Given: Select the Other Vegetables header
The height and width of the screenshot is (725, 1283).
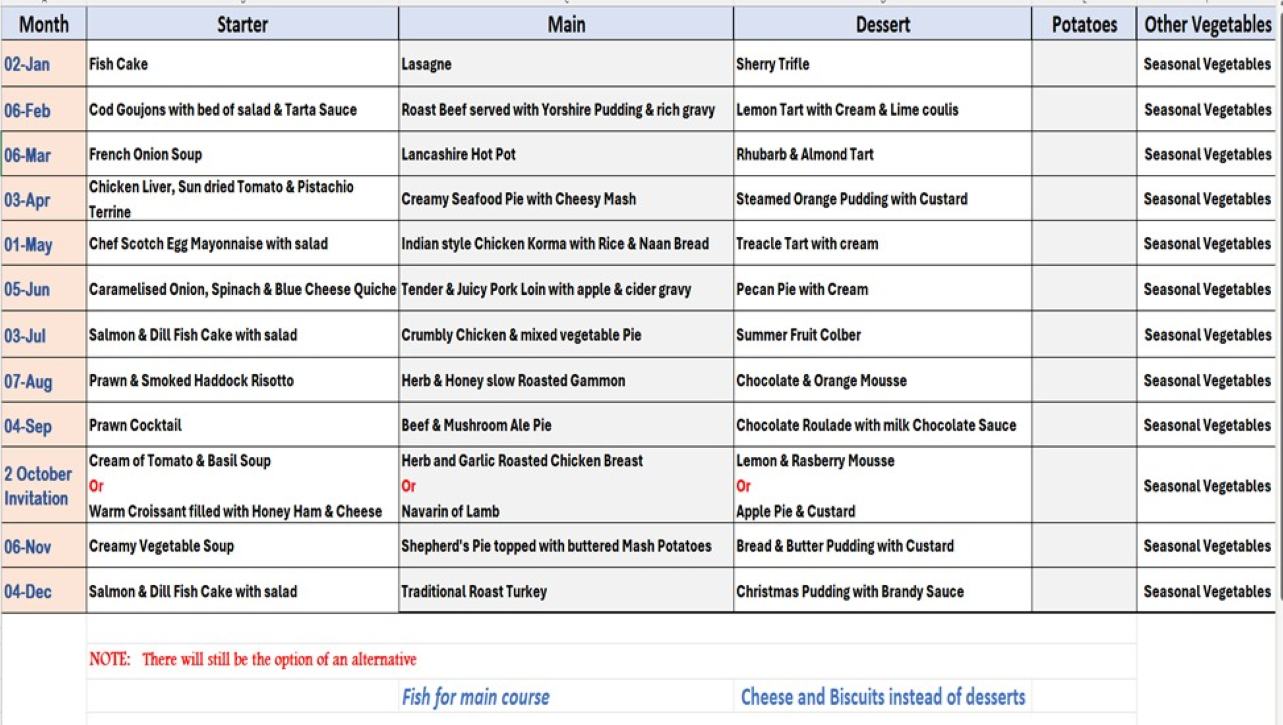Looking at the screenshot, I should pos(1208,24).
